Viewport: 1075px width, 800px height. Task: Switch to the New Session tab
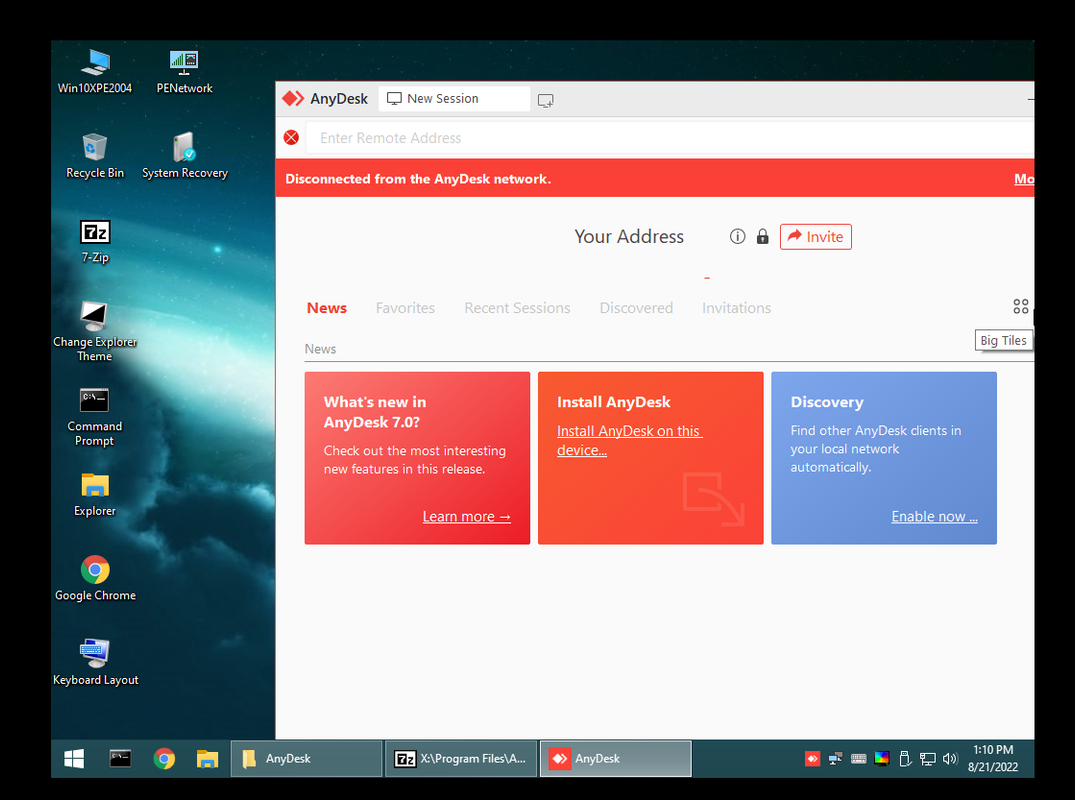[454, 99]
